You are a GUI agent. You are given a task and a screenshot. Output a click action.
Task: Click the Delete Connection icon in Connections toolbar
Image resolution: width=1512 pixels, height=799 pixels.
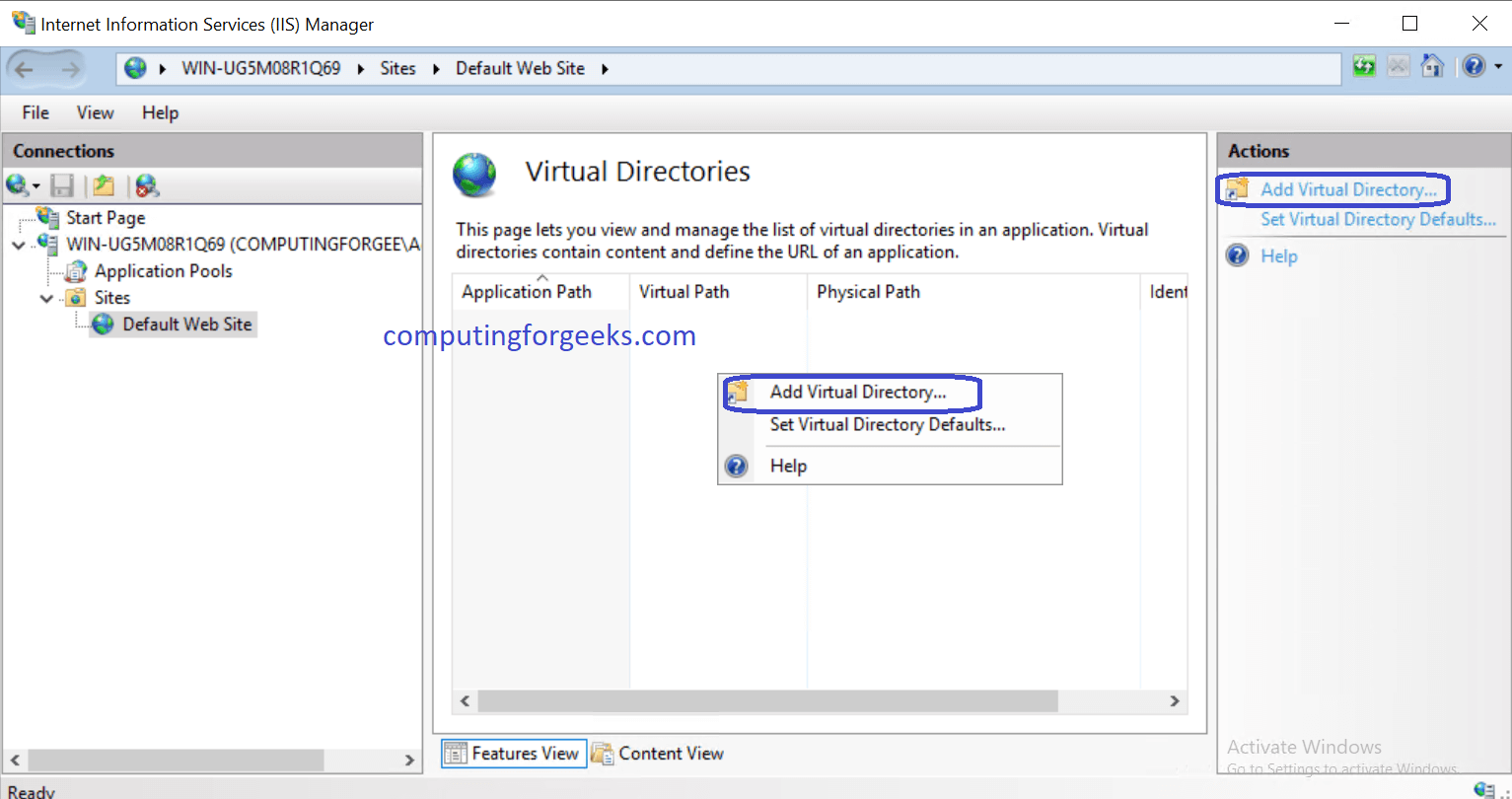point(147,185)
